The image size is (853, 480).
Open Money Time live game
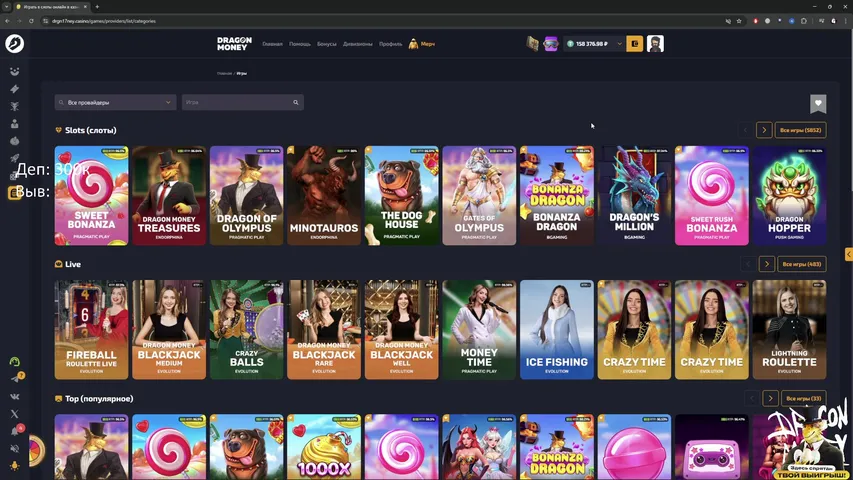tap(479, 330)
